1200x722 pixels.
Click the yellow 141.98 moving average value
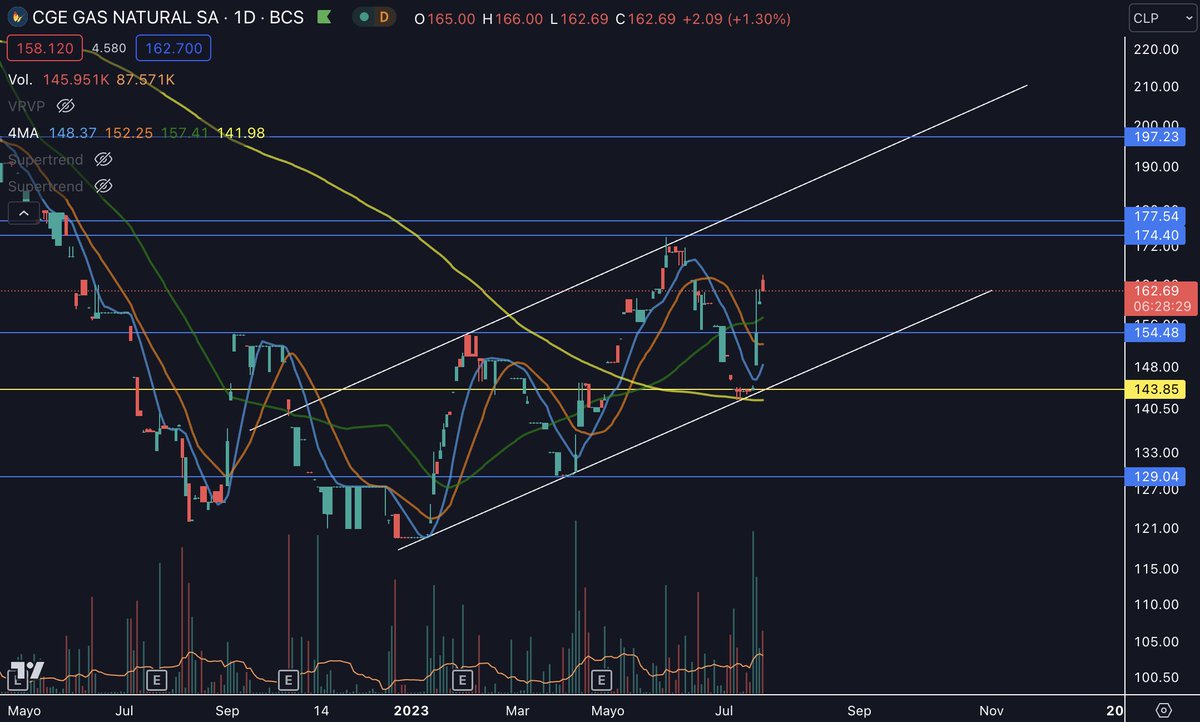tap(241, 132)
